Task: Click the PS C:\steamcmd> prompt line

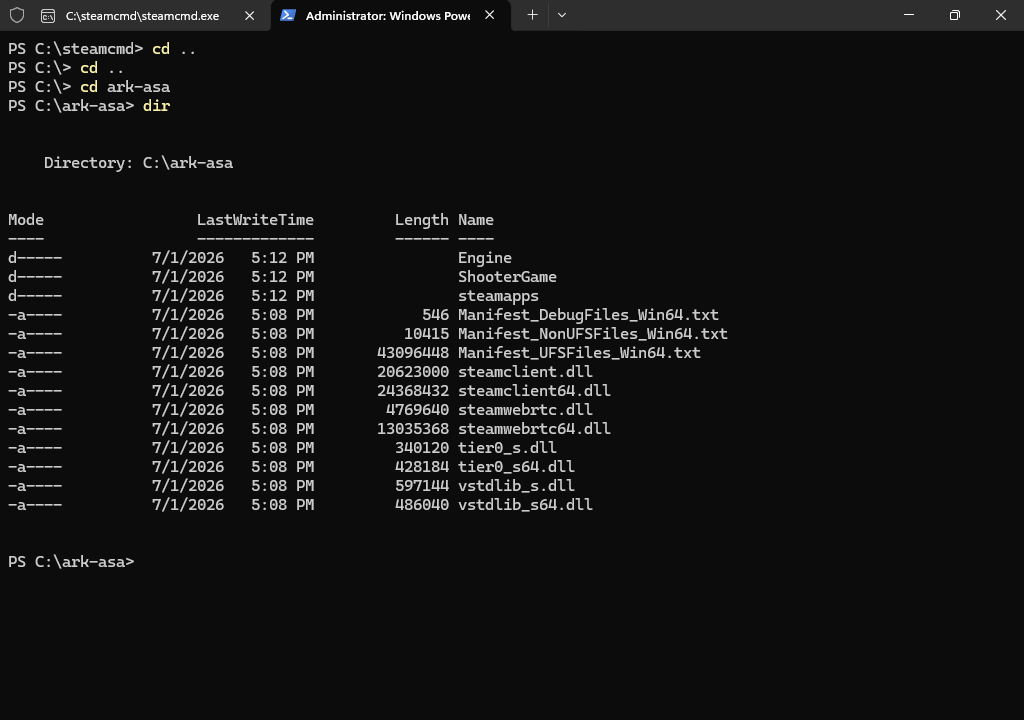Action: pos(102,49)
